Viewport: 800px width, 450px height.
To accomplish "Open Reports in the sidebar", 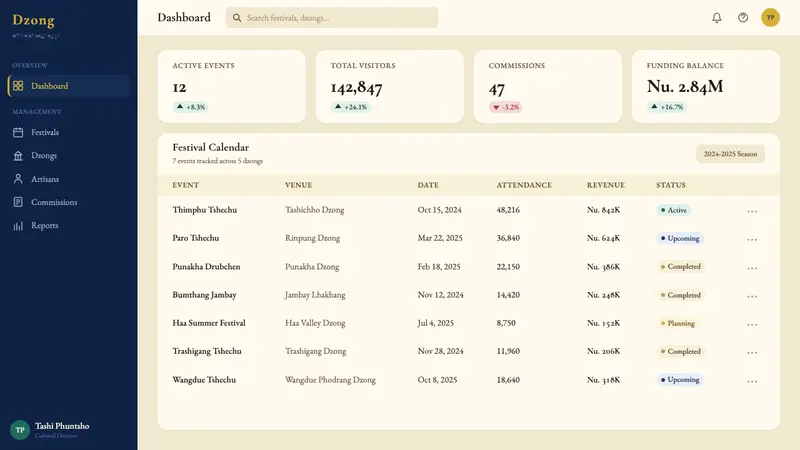I will click(x=69, y=226).
